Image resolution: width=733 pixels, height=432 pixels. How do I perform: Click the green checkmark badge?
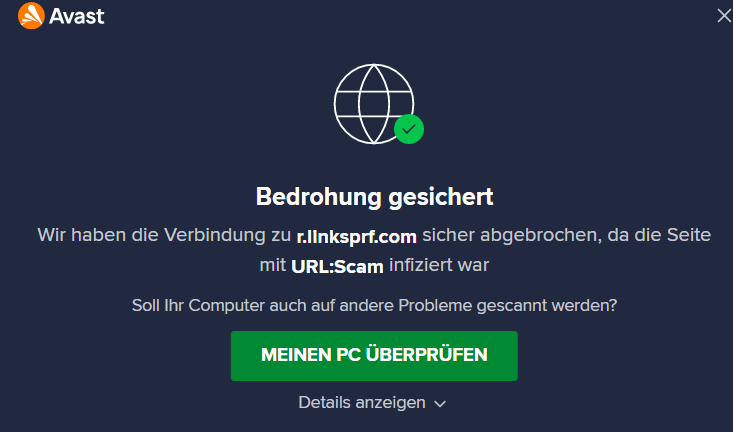pos(409,129)
